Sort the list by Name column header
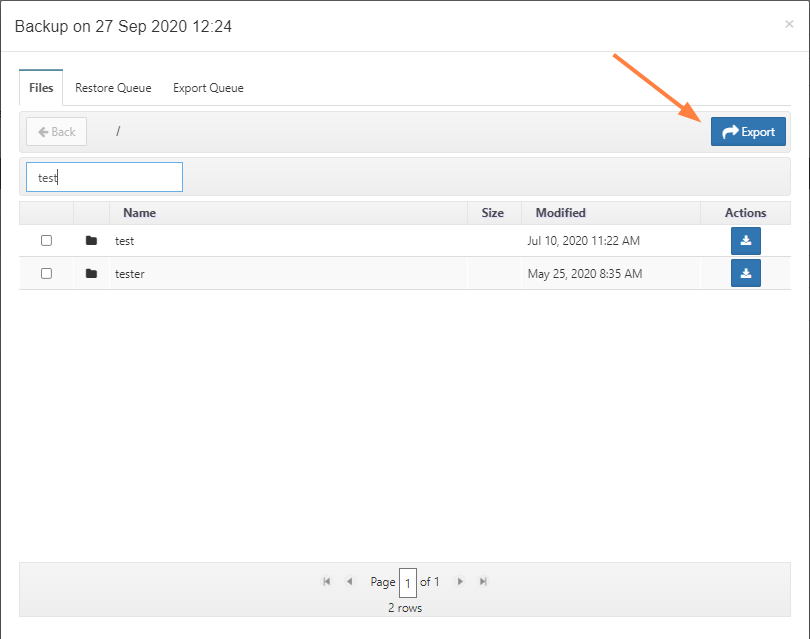810x639 pixels. tap(139, 213)
